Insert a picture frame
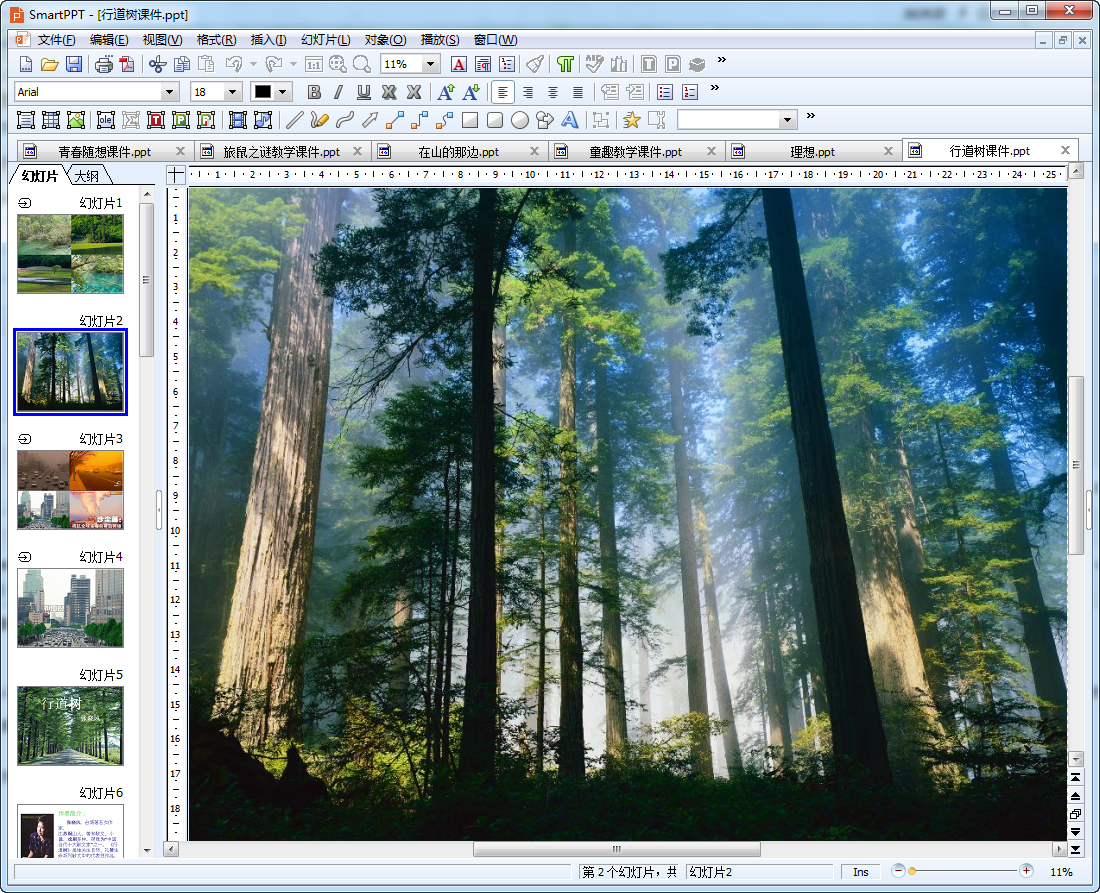Screen dimensions: 1100x893 point(76,120)
